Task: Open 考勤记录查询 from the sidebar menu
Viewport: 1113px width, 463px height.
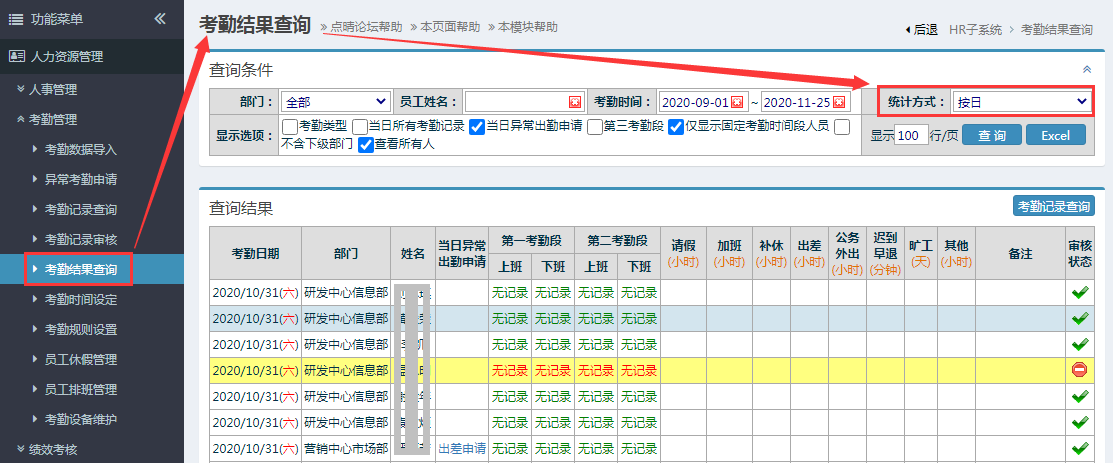Action: click(80, 209)
